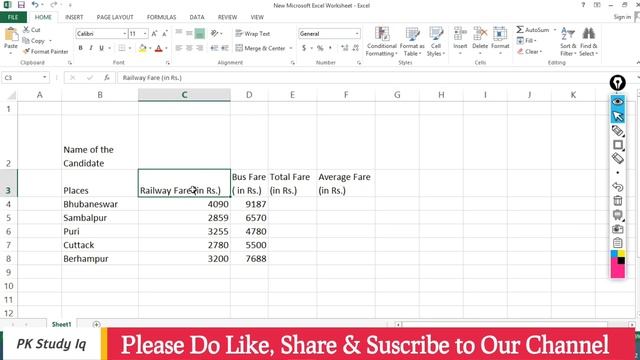Viewport: 640px width, 360px height.
Task: Switch to the DATA tab
Action: pos(197,17)
